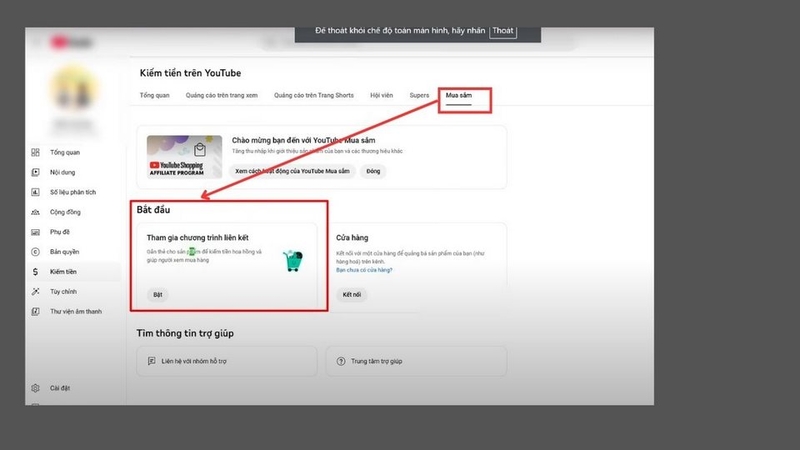The height and width of the screenshot is (450, 800).
Task: Dismiss the welcome card with Đóng
Action: (x=373, y=171)
